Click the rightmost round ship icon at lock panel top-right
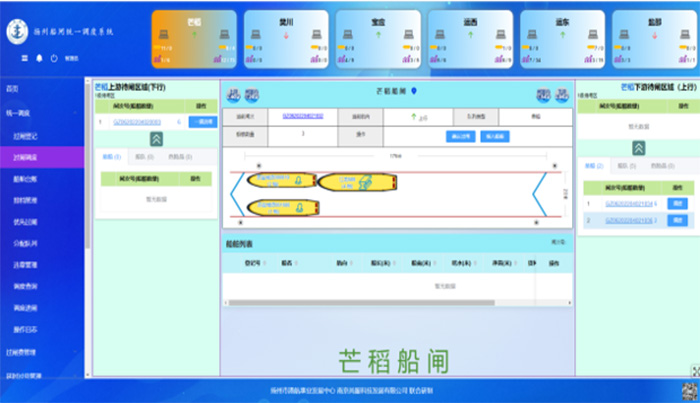 561,96
